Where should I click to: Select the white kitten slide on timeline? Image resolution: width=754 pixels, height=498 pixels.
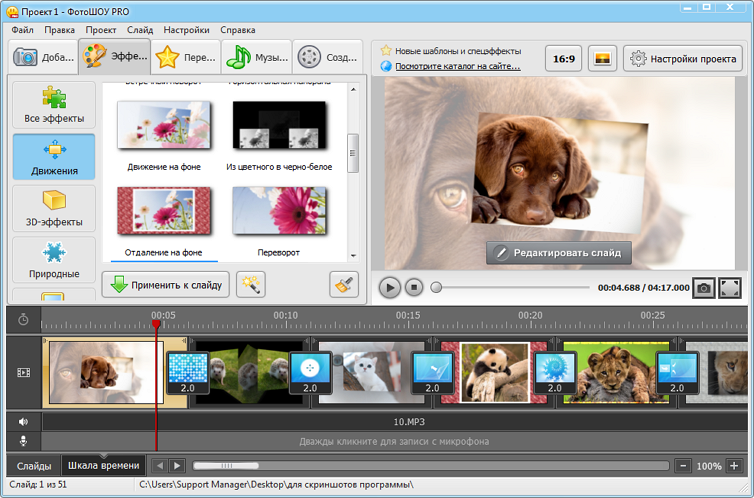pyautogui.click(x=372, y=373)
